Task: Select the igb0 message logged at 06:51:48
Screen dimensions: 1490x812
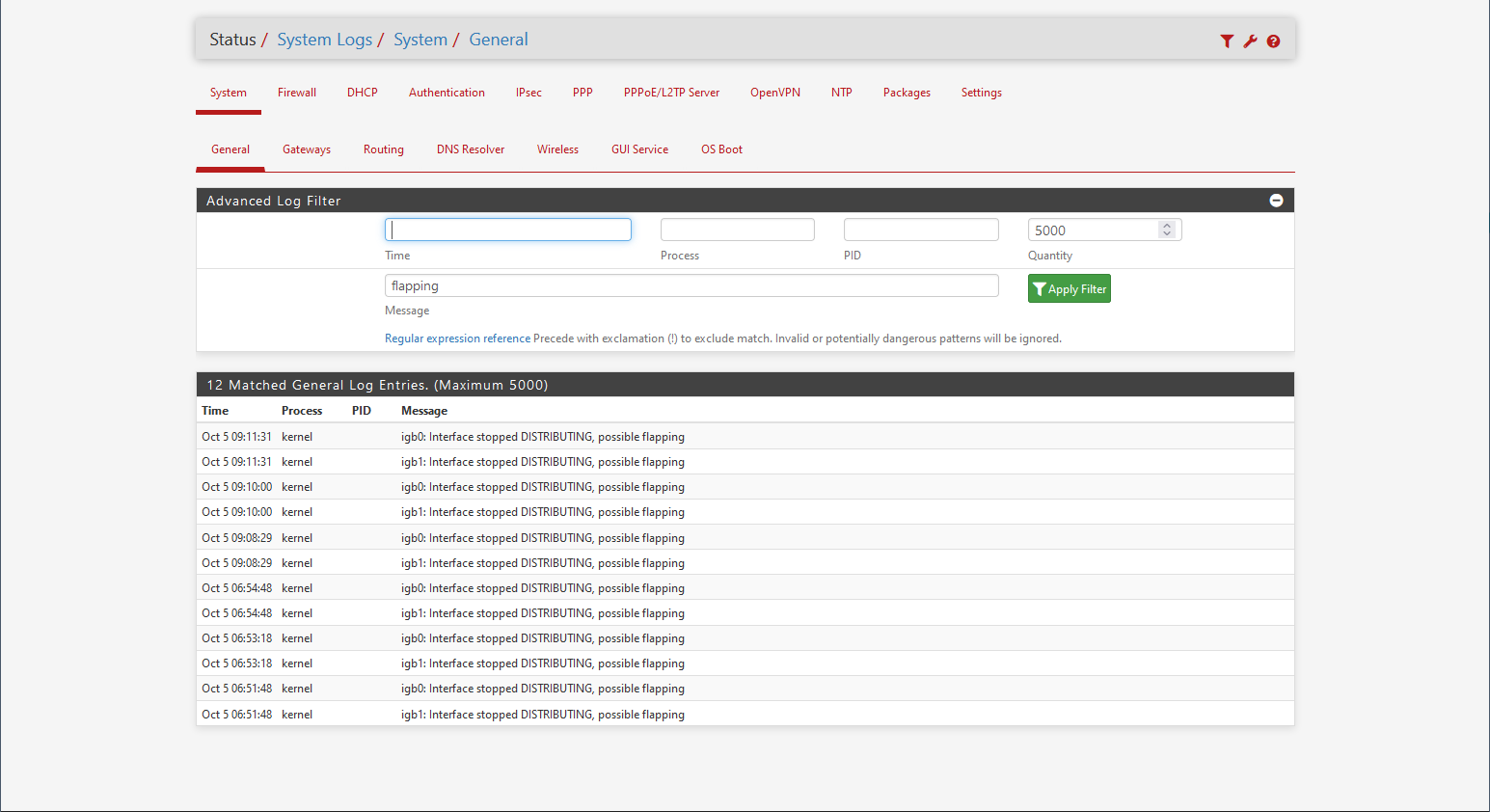Action: point(543,689)
